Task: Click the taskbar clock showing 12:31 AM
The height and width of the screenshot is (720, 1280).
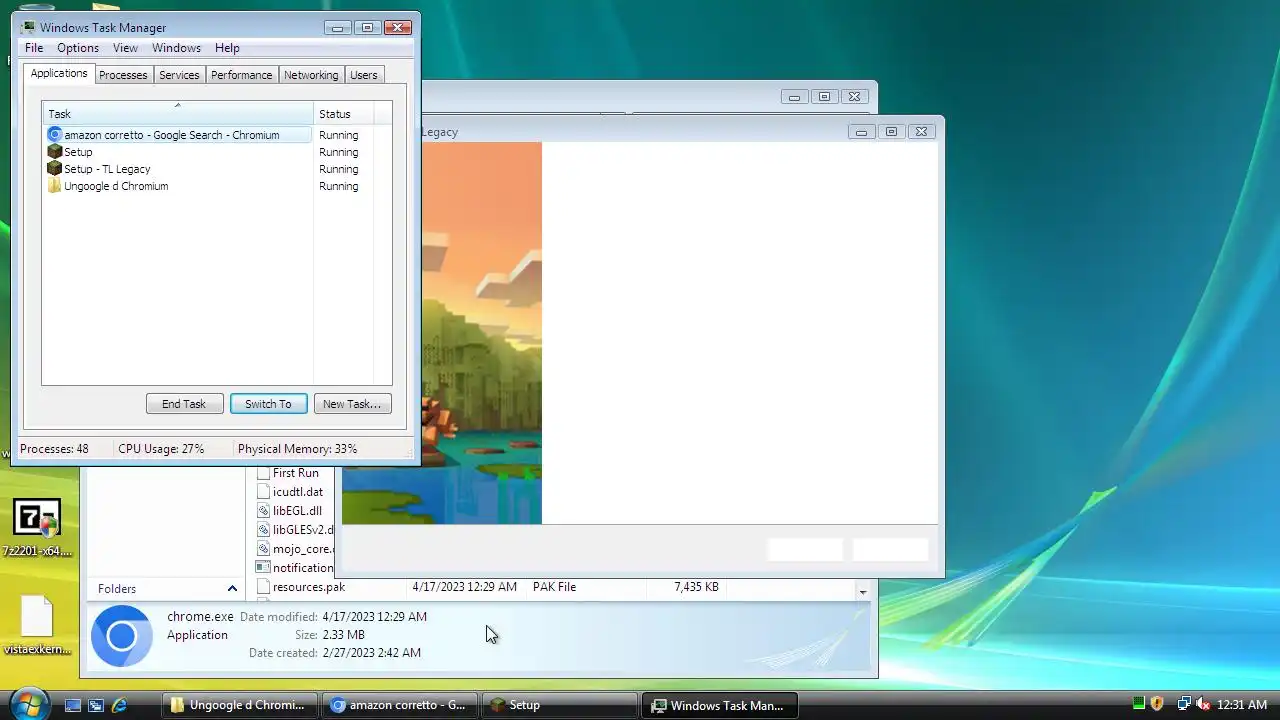Action: [1242, 705]
